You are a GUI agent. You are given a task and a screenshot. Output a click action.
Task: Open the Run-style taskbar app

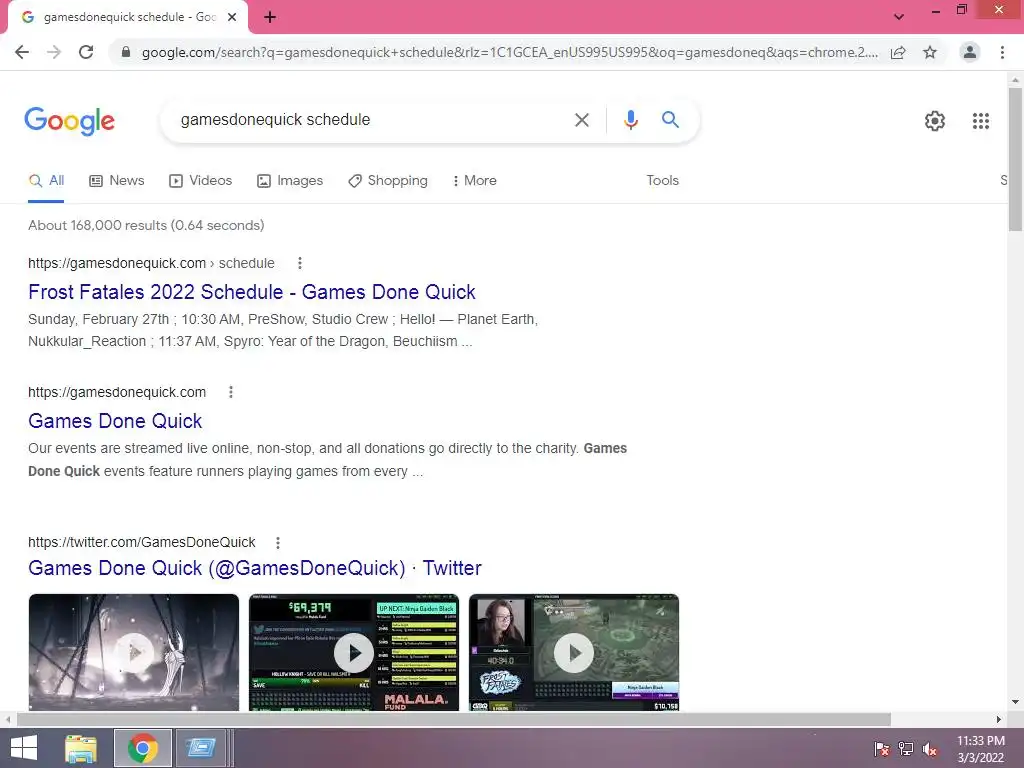[x=200, y=748]
